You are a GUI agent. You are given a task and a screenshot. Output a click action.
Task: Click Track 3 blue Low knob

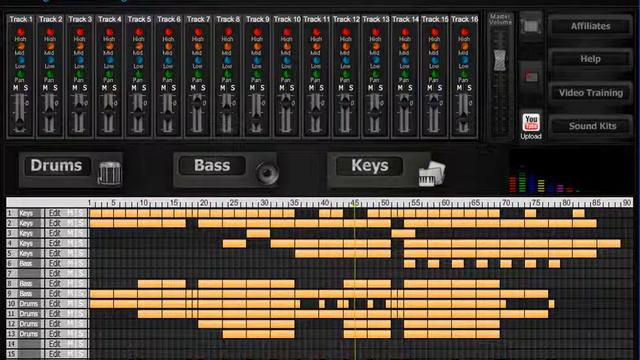(x=79, y=60)
